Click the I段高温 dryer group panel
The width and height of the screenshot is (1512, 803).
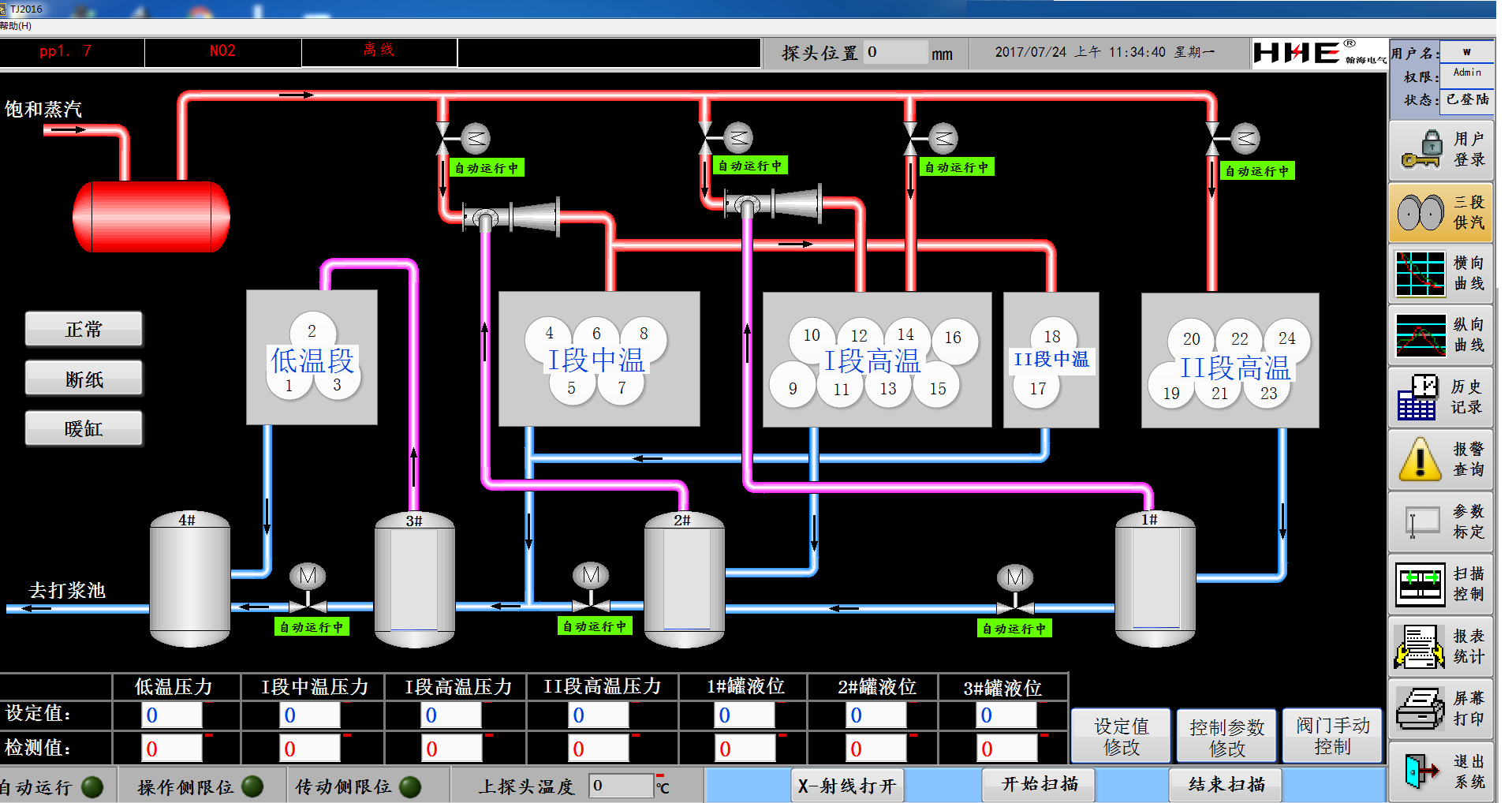[x=877, y=360]
